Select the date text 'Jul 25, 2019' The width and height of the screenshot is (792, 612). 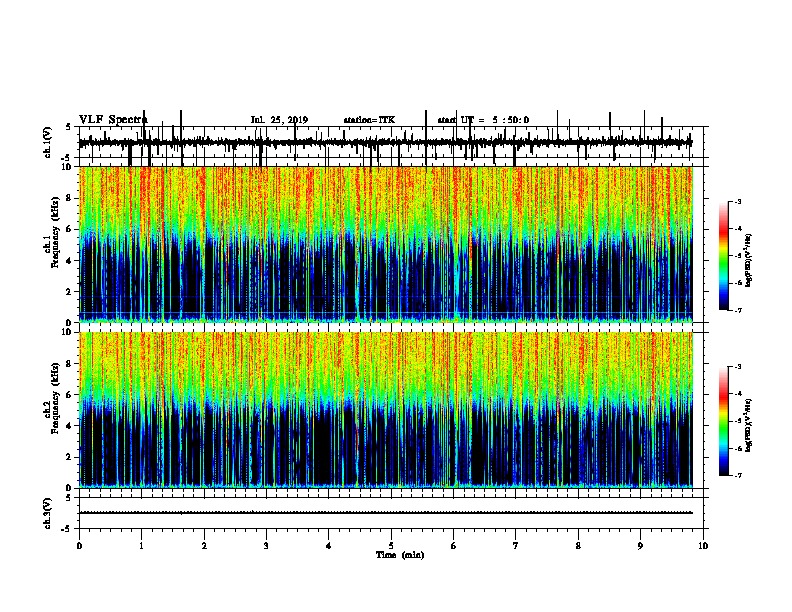(x=279, y=120)
